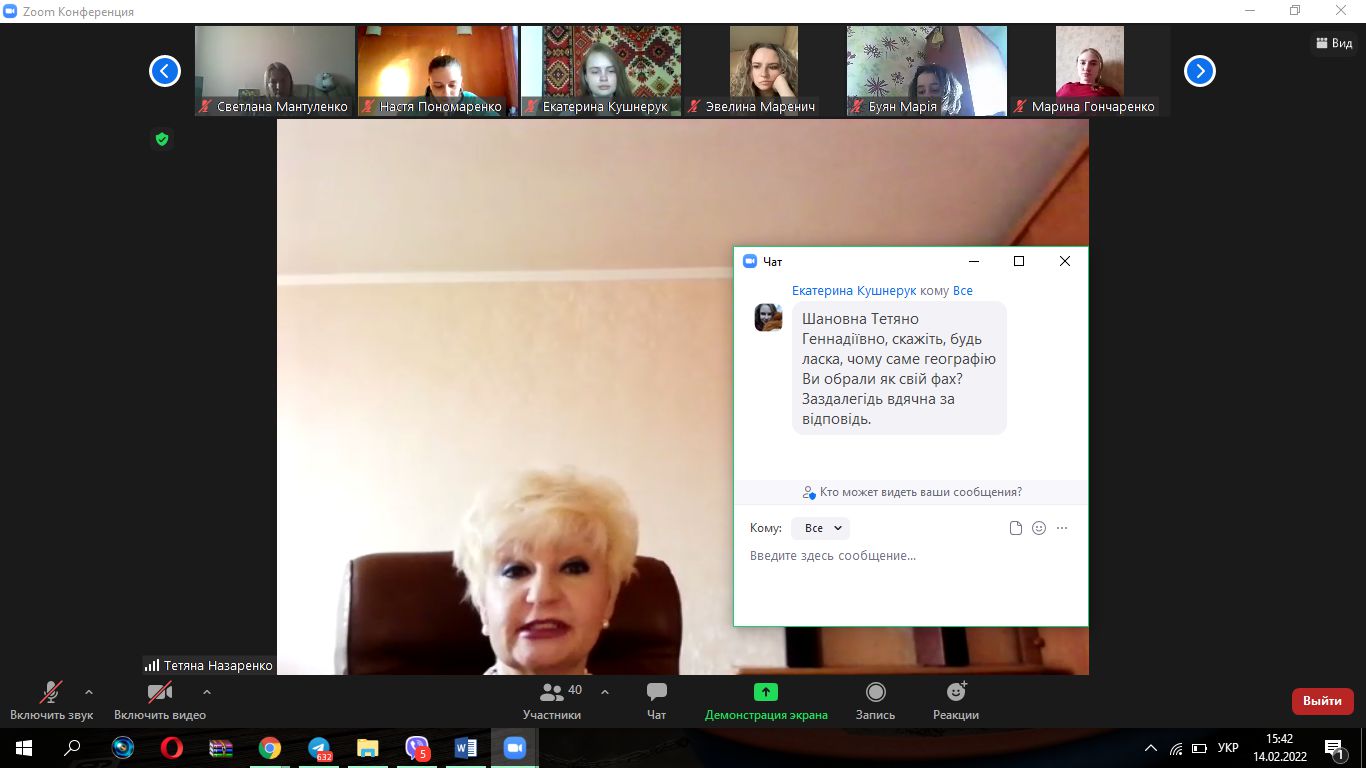Click the file attachment icon in chat
This screenshot has width=1366, height=768.
(1016, 528)
